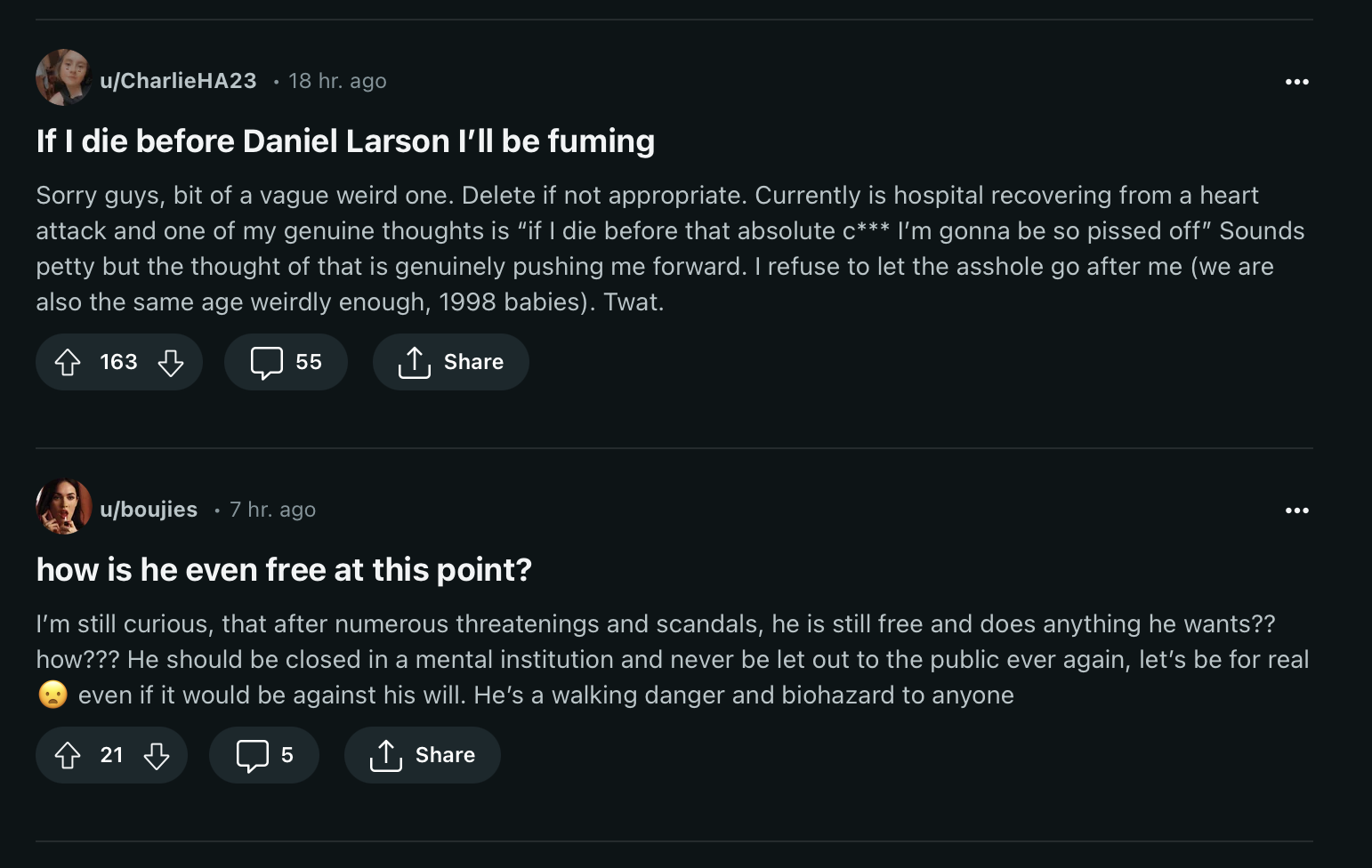This screenshot has height=868, width=1372.
Task: Click u/boujies's profile avatar
Action: click(x=63, y=506)
